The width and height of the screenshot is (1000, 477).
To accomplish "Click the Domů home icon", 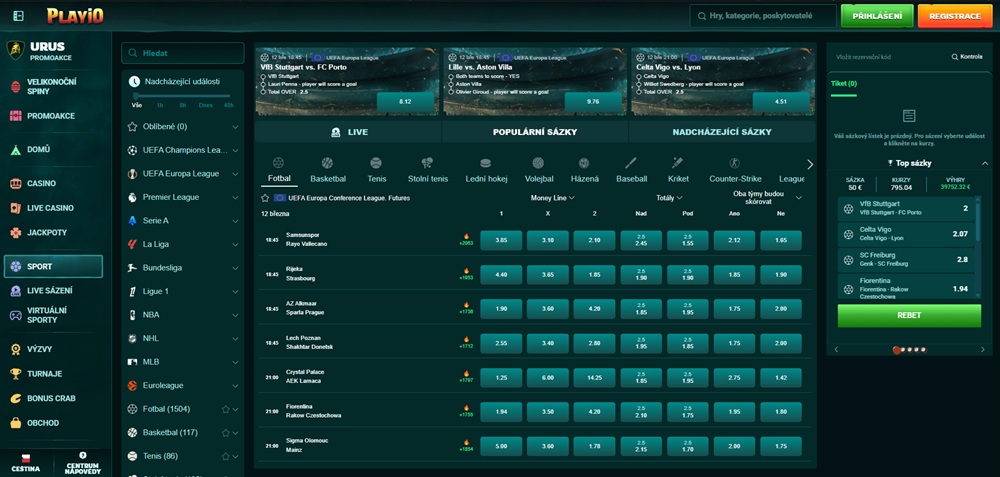I will click(x=15, y=149).
